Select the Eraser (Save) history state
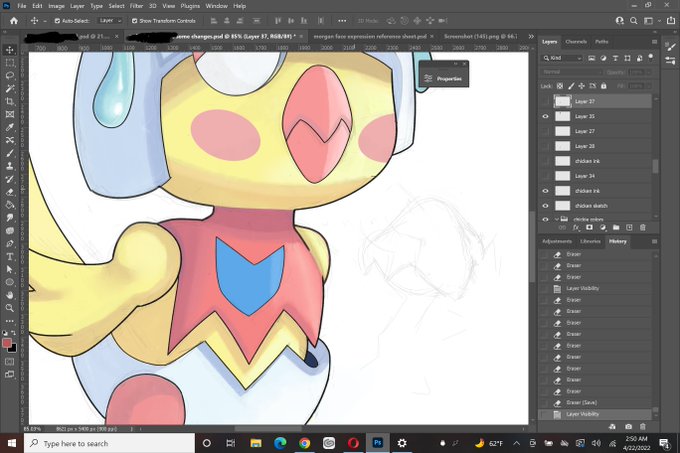 [x=597, y=403]
